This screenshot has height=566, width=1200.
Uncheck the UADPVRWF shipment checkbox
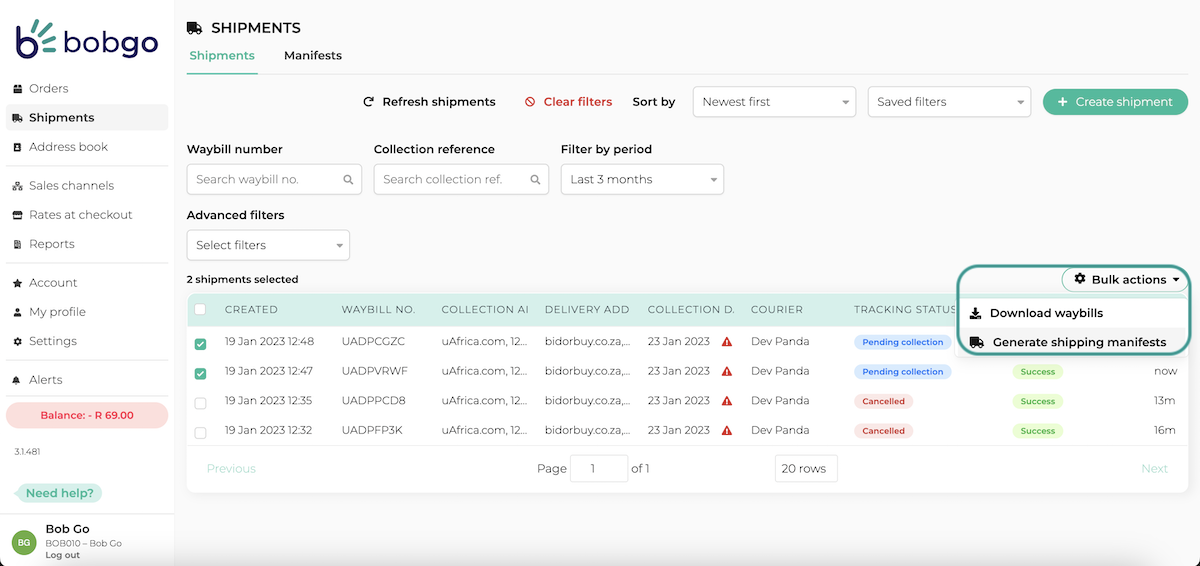[x=200, y=374]
